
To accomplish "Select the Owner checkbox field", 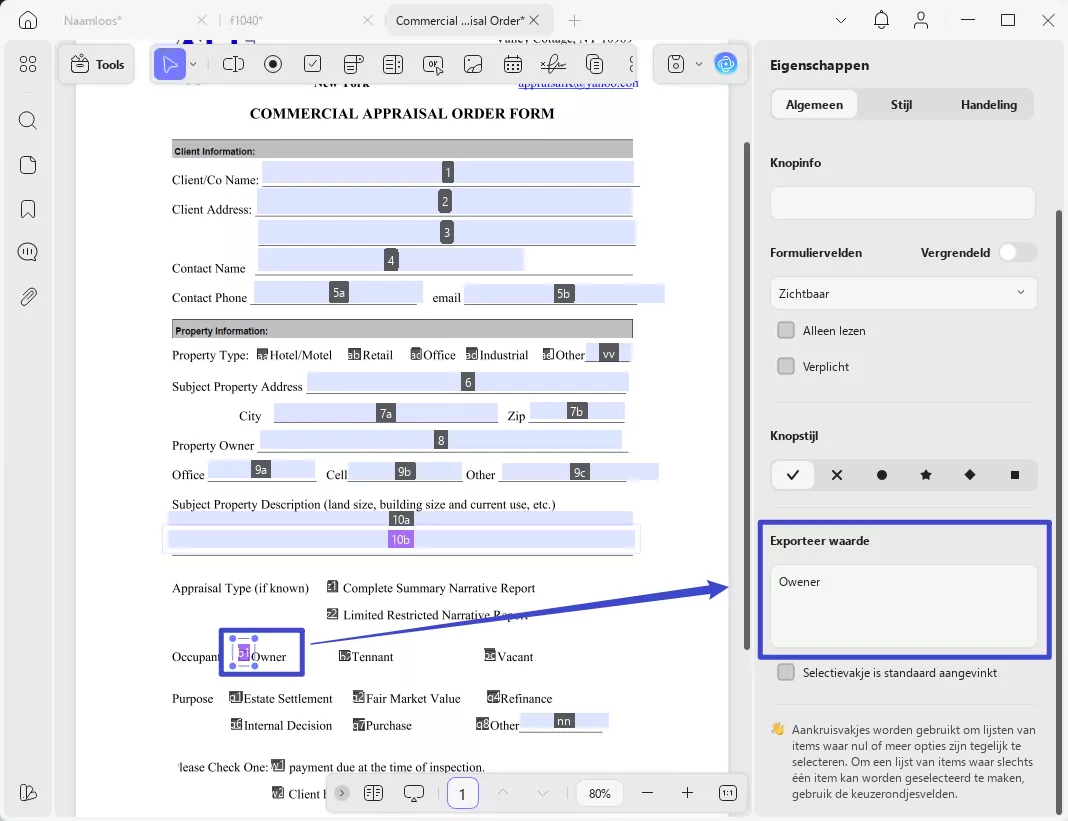I will pos(243,653).
